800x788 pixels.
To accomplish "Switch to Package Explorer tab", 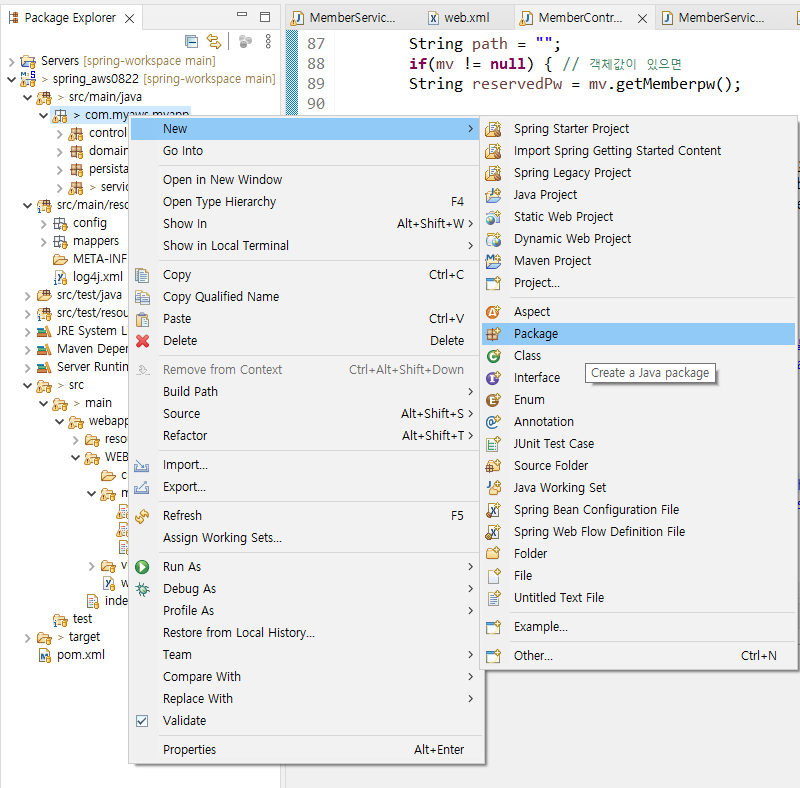I will coord(70,18).
